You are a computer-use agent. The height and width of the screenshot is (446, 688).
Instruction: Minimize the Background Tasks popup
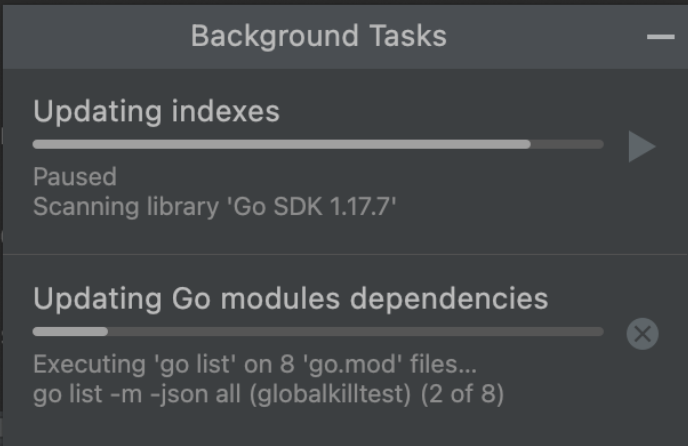point(660,37)
